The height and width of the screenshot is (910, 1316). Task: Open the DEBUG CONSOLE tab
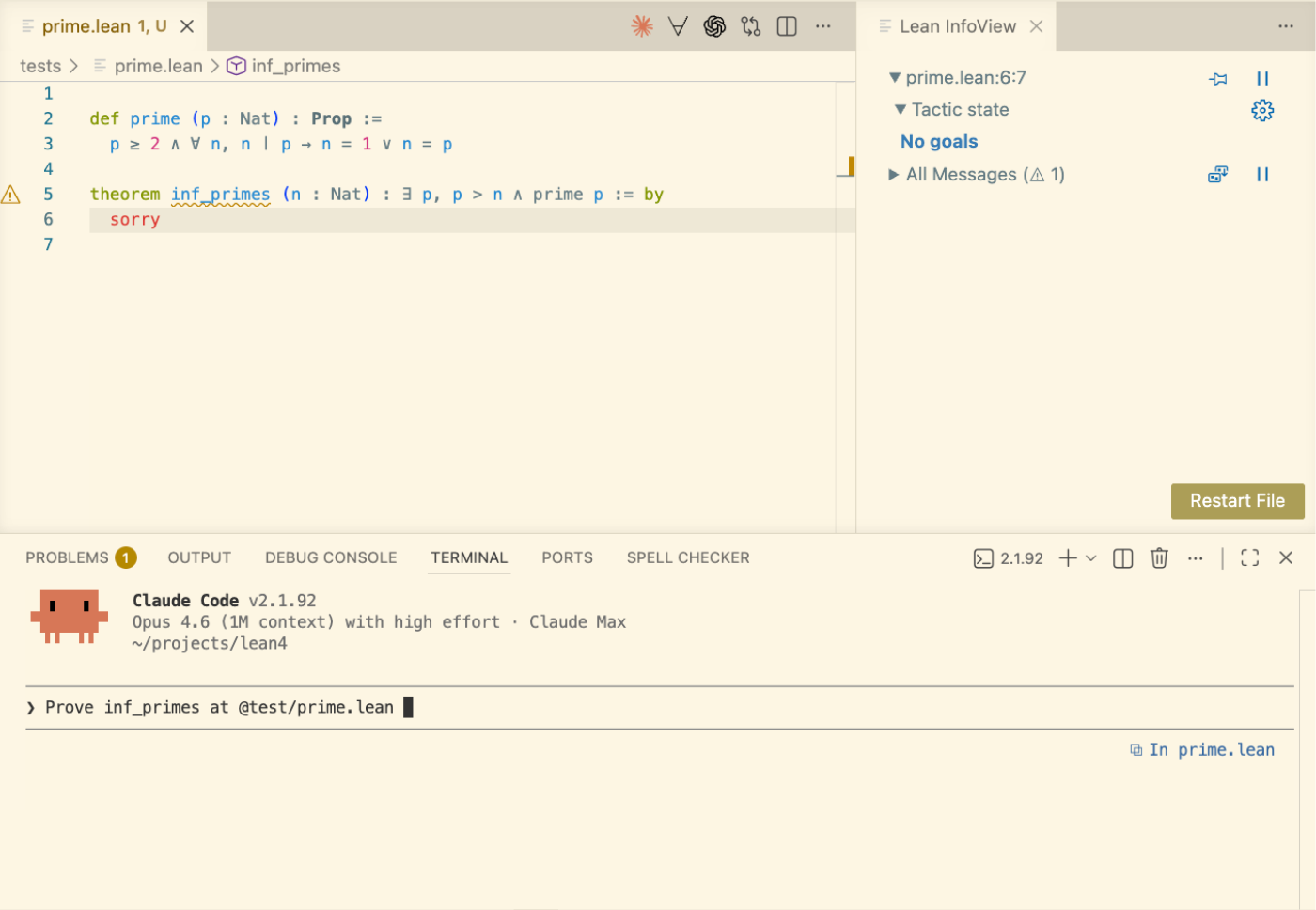click(x=331, y=558)
